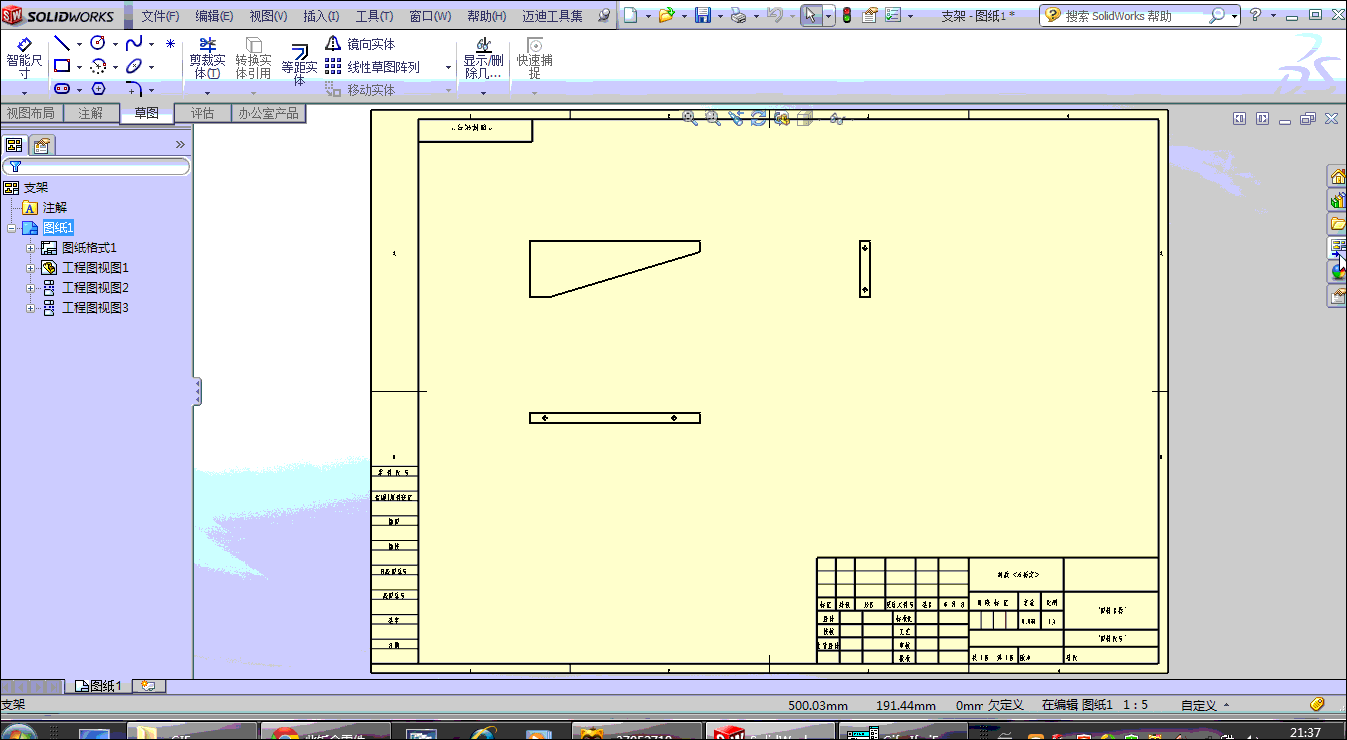Open the 工具(T) menu

click(375, 16)
